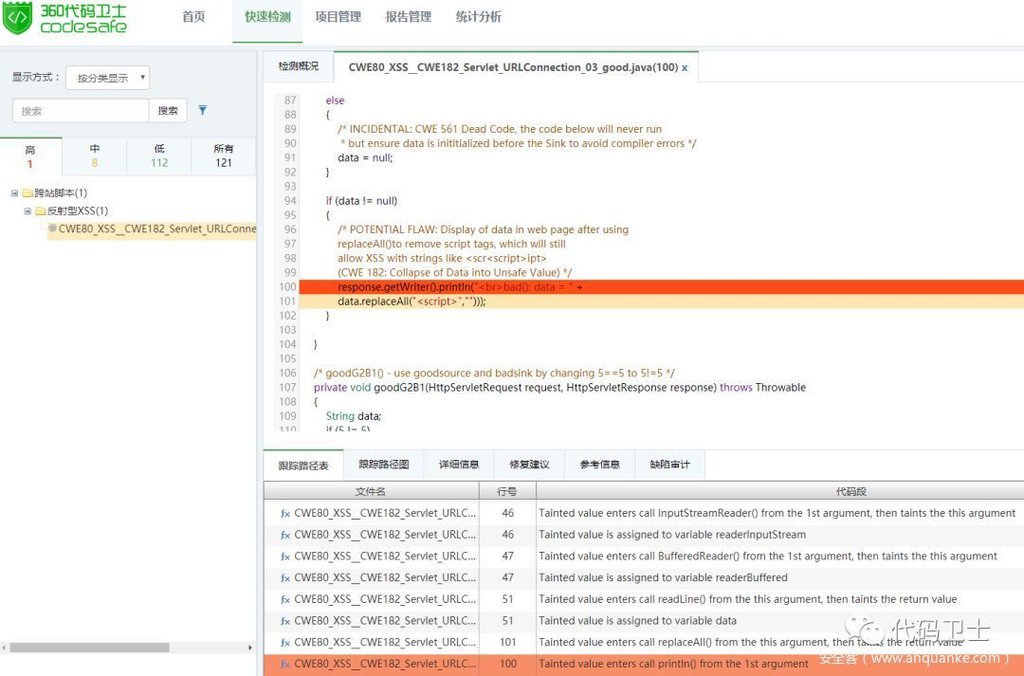Click the blue filter funnel icon
The image size is (1024, 676).
[202, 110]
